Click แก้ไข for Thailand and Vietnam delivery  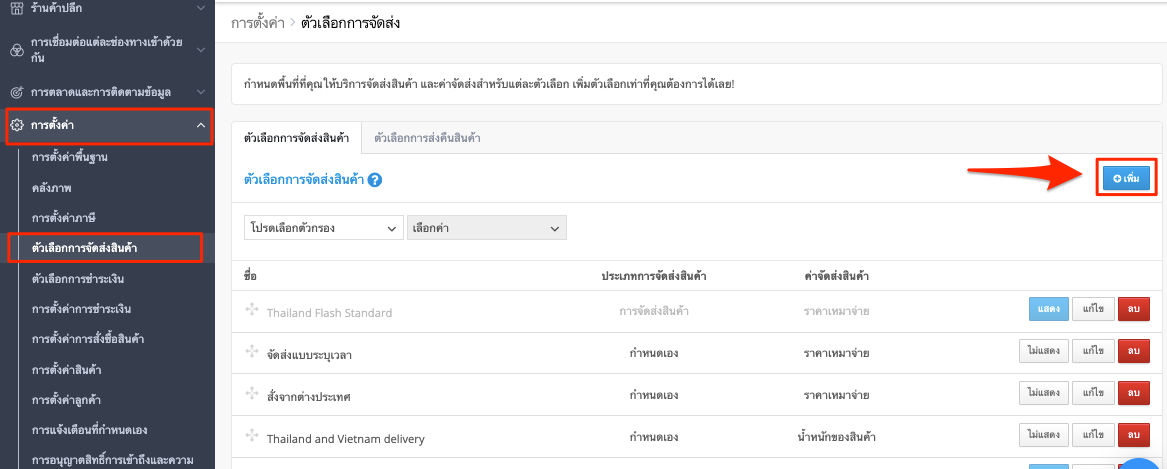click(x=1093, y=434)
